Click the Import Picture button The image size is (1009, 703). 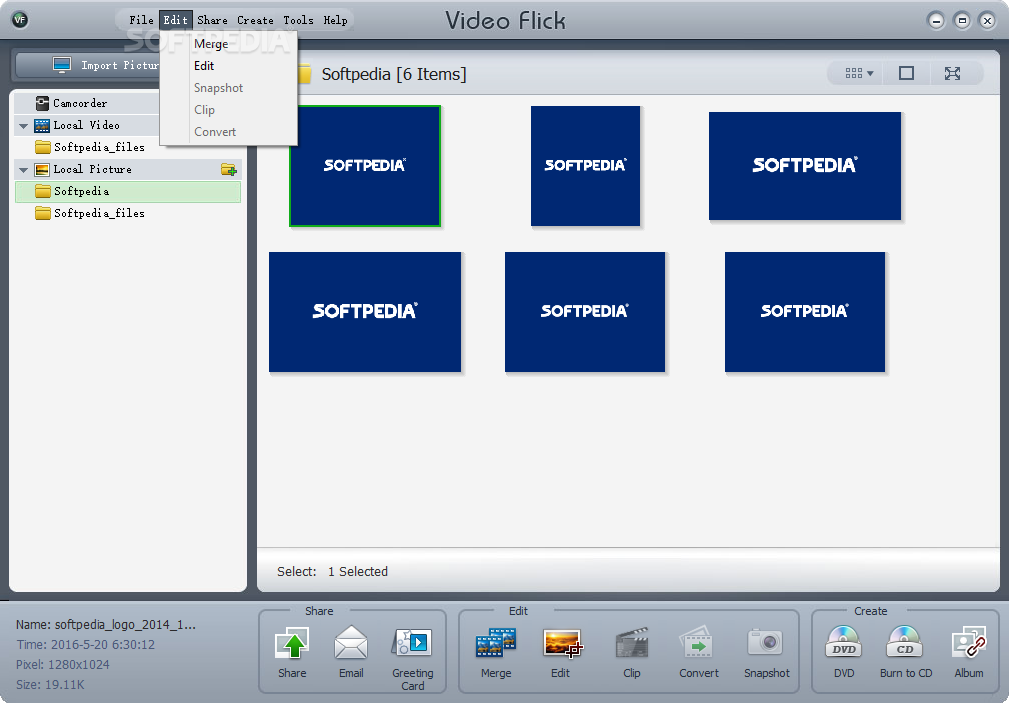pyautogui.click(x=88, y=65)
